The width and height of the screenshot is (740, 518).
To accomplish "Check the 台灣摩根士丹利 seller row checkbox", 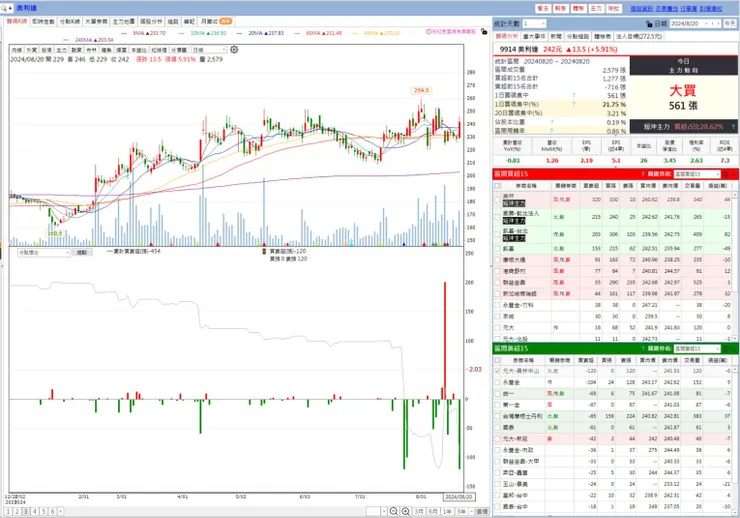I will (x=497, y=416).
